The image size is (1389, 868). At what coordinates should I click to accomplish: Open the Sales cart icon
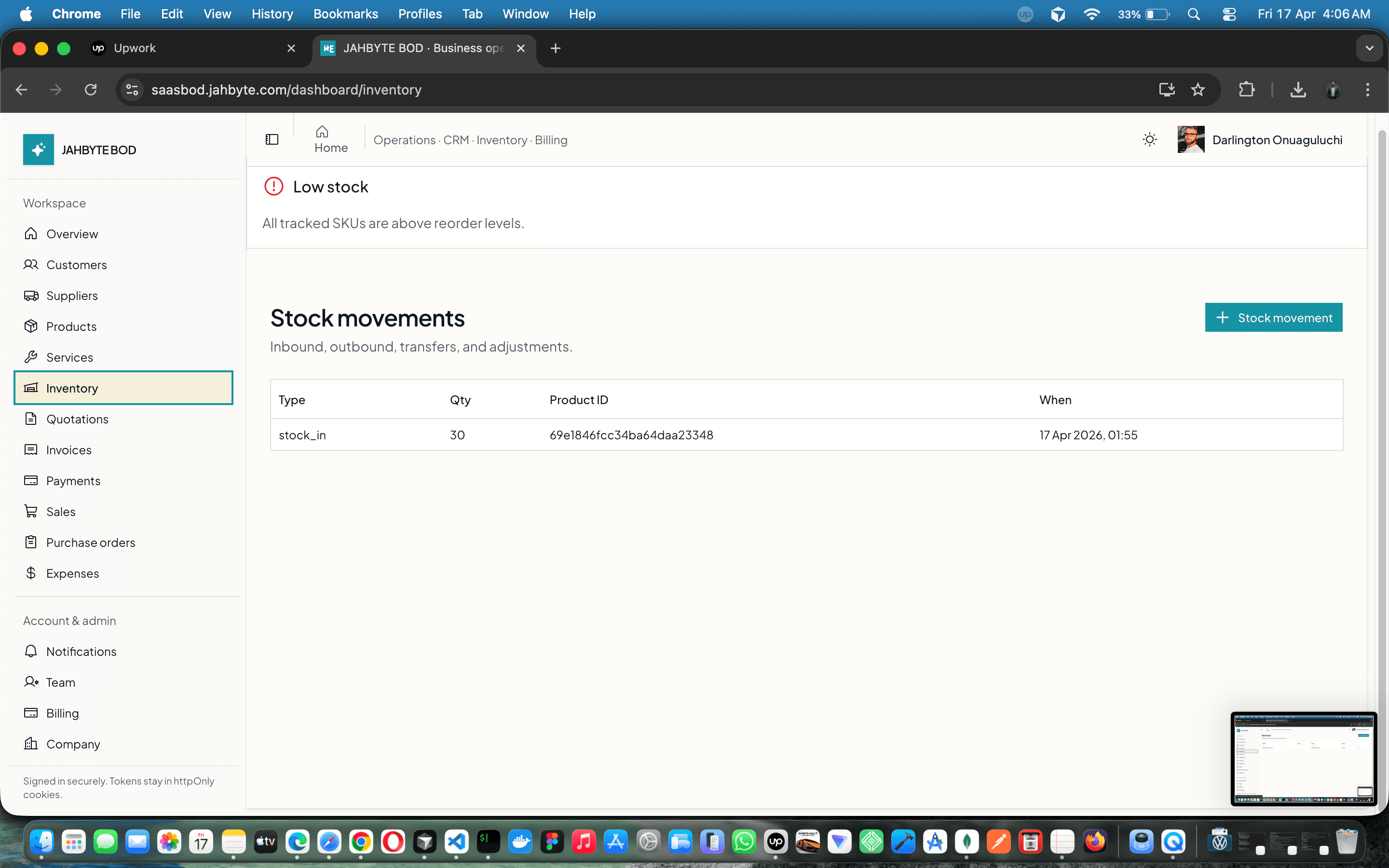(x=31, y=511)
